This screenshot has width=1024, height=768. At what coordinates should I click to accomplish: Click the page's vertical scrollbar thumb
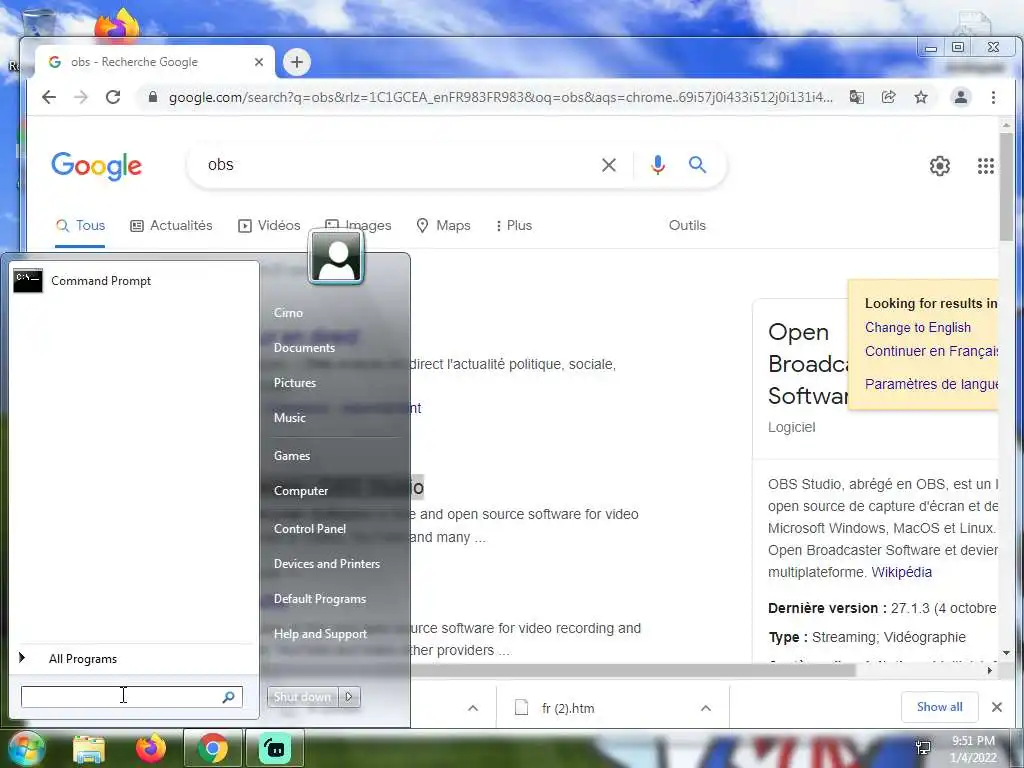[1006, 187]
